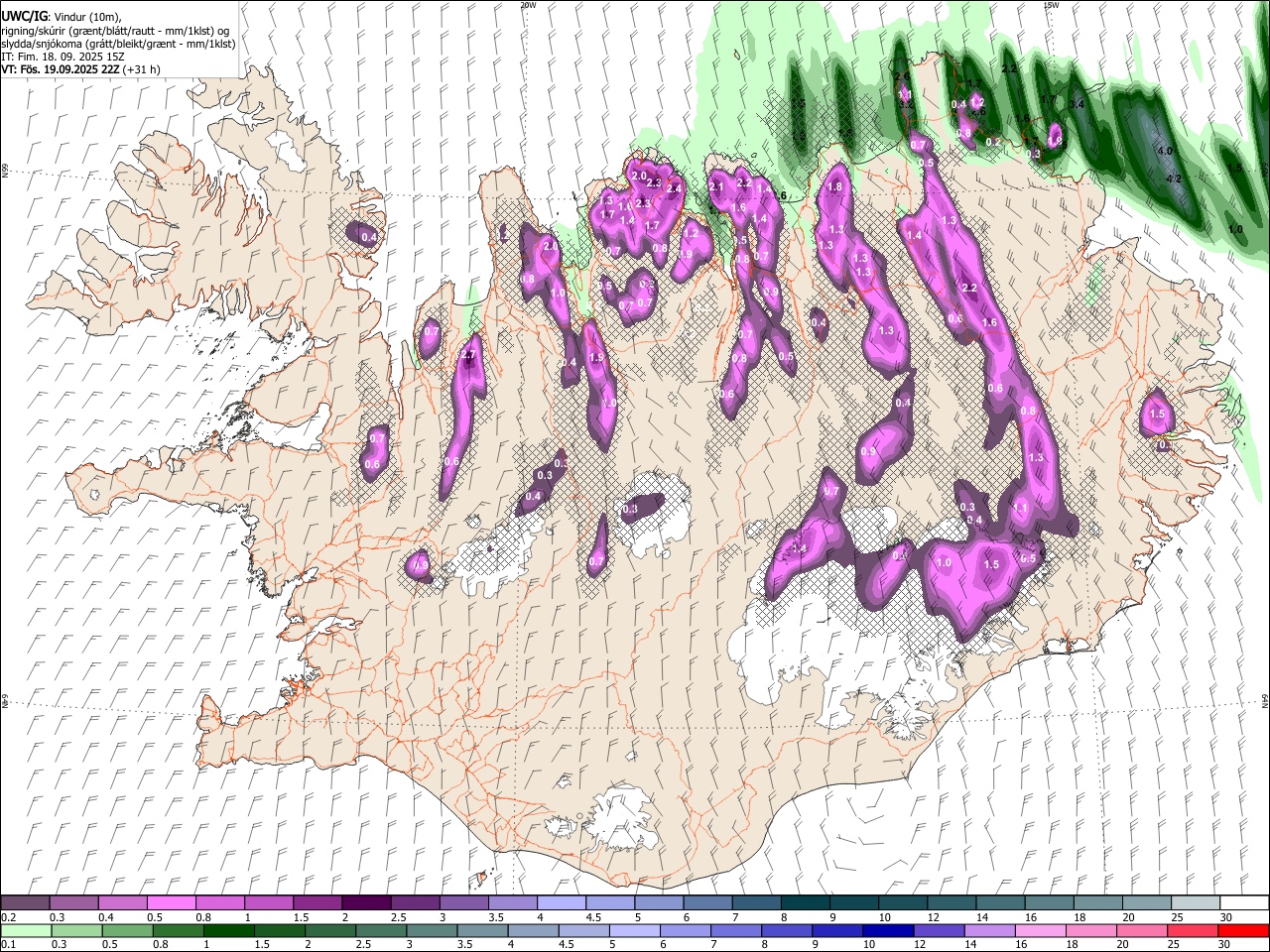Select the dark teal 8 swatch, upper legend

point(804,903)
